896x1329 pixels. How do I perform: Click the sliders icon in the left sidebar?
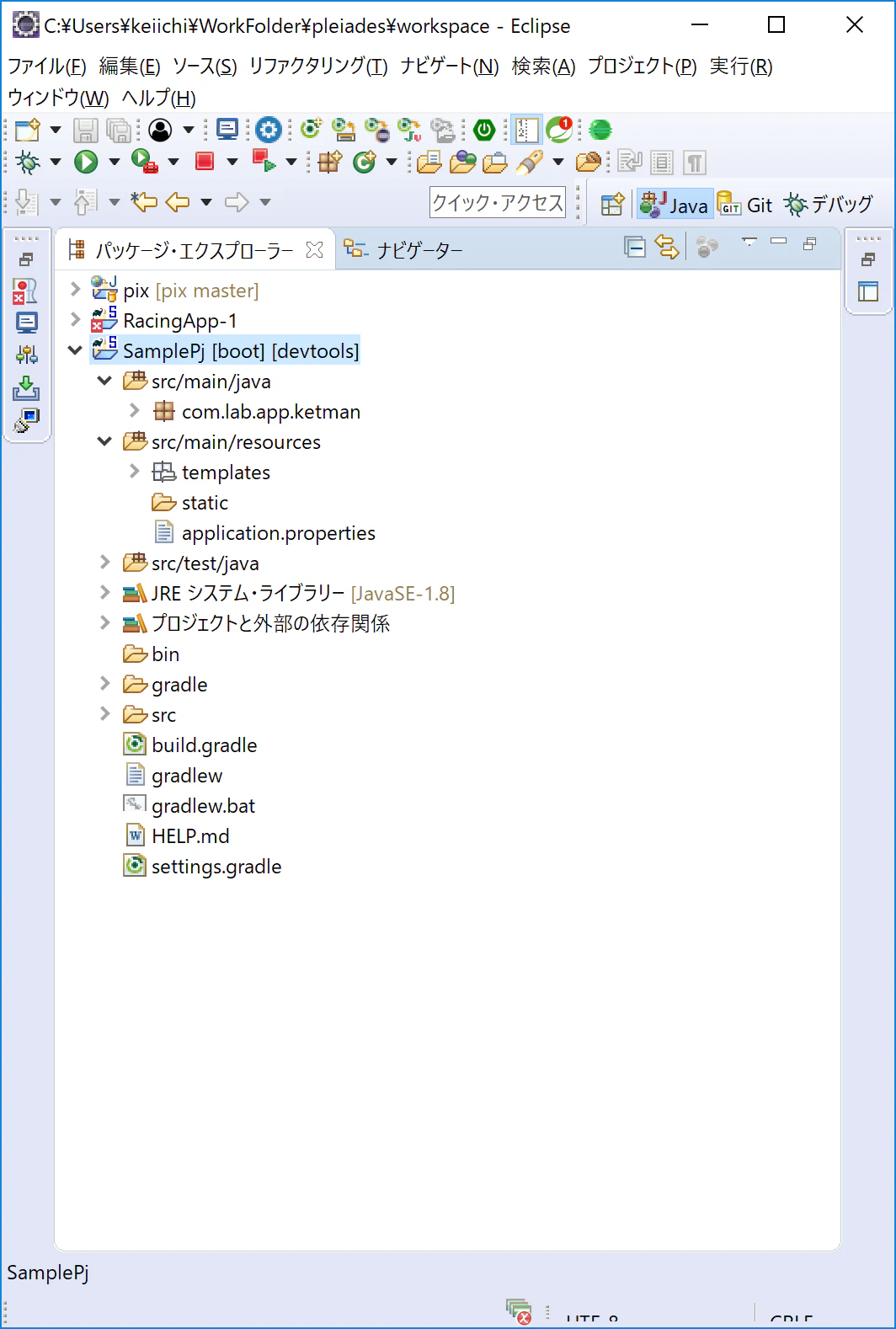[26, 355]
